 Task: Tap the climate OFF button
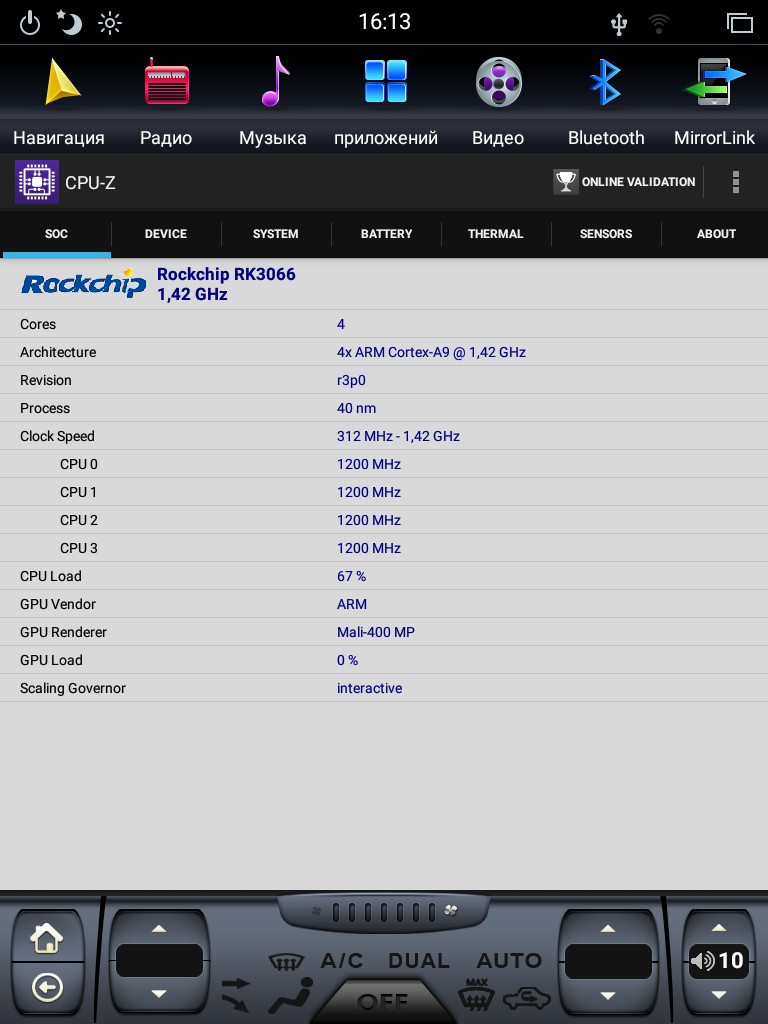coord(383,1002)
